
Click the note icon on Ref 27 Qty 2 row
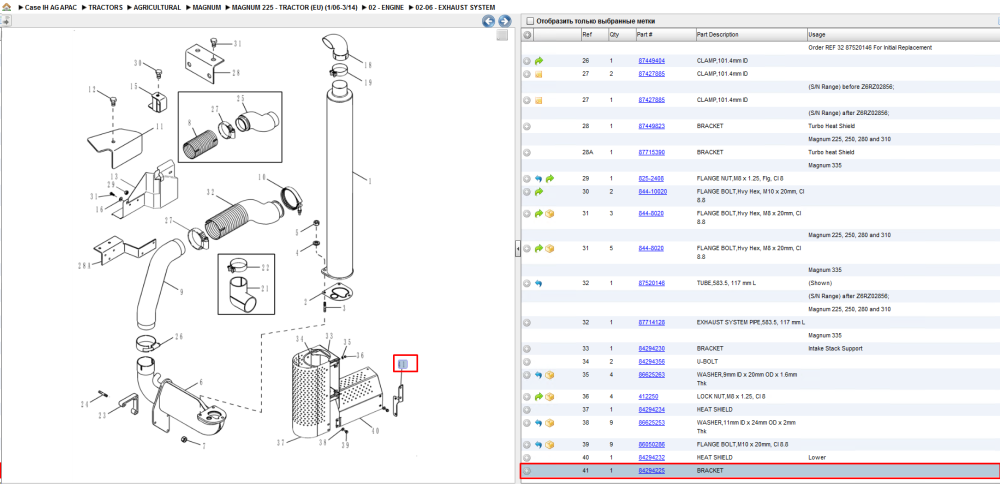[x=539, y=74]
